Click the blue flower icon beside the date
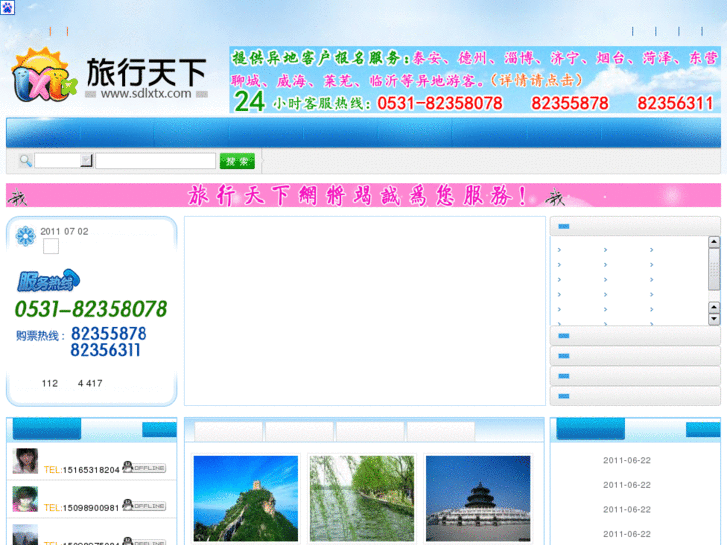Image resolution: width=727 pixels, height=545 pixels. coord(26,236)
